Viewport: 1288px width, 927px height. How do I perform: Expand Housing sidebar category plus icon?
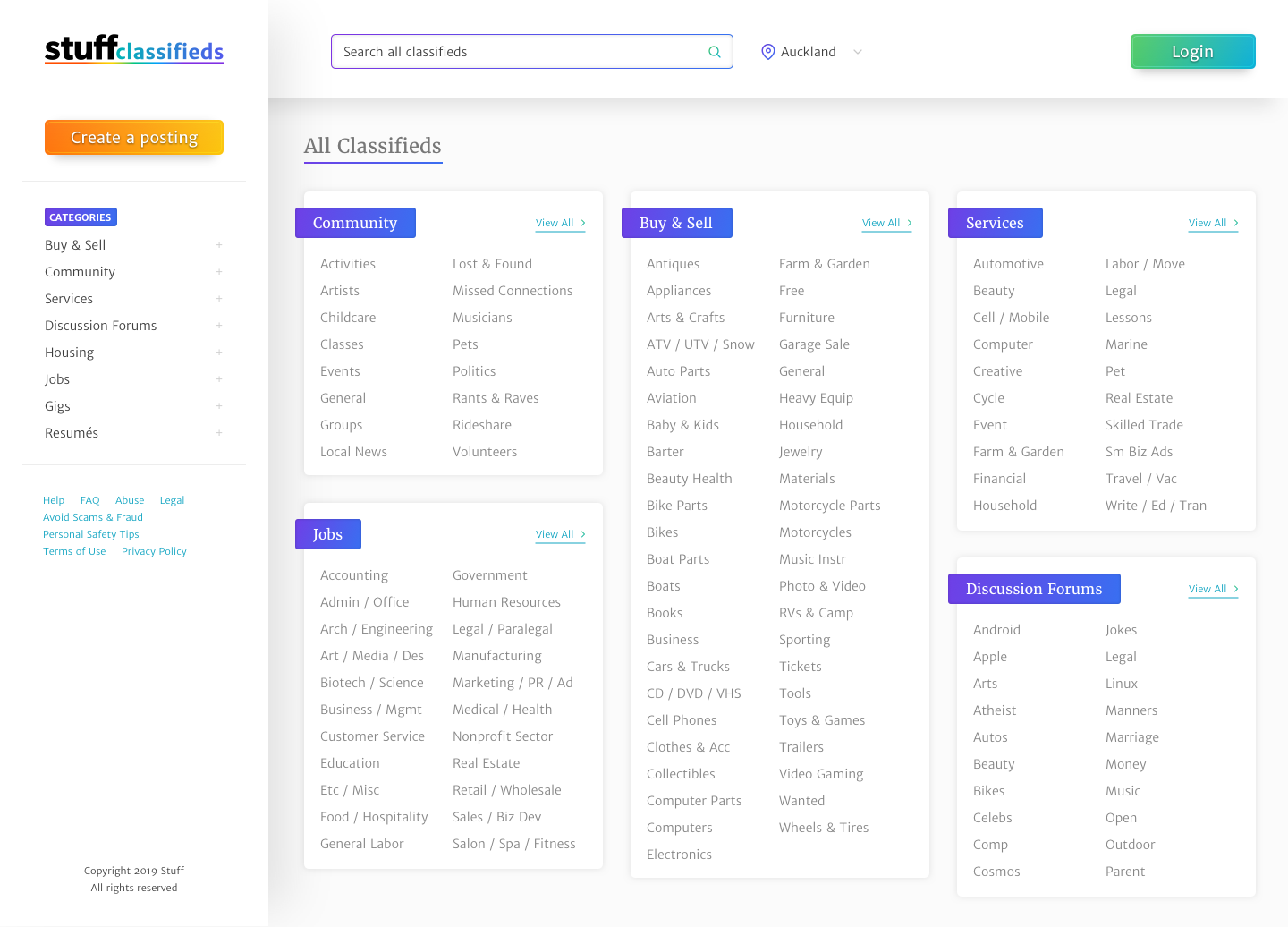pyautogui.click(x=218, y=353)
